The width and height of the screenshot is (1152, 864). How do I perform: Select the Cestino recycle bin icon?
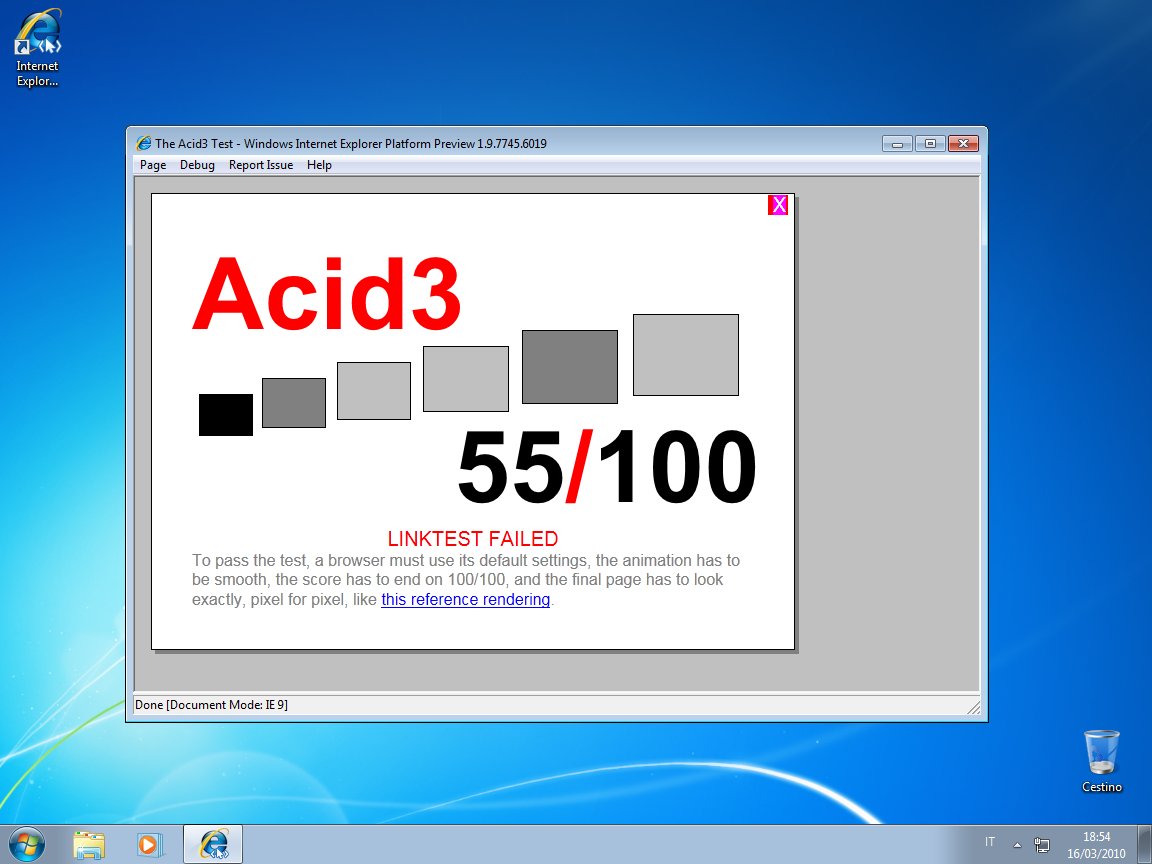[1101, 761]
